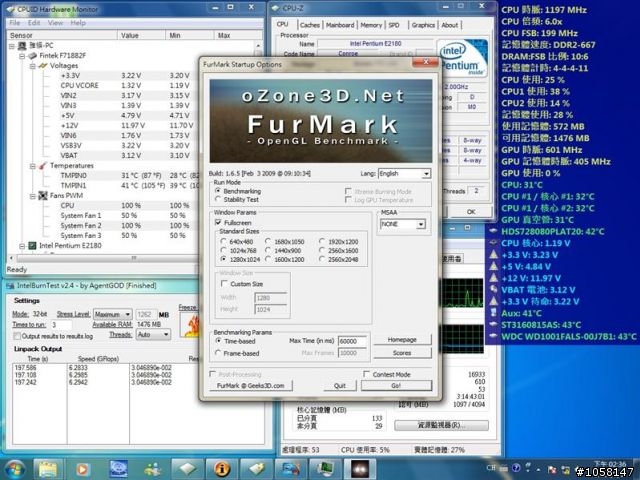
Task: Switch to FurMark taskbar icon
Action: click(360, 469)
